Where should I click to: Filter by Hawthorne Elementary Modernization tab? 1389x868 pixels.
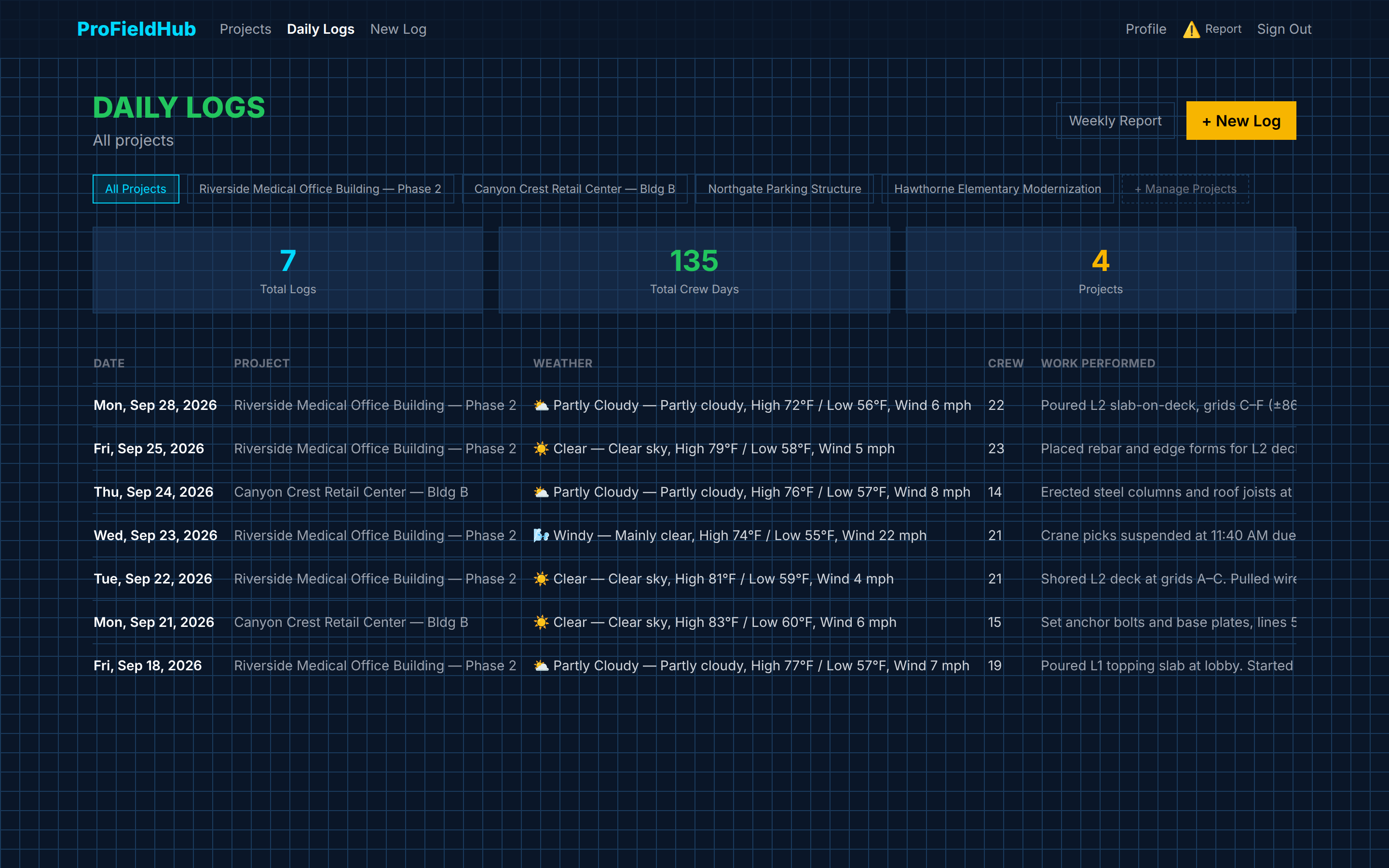997,189
